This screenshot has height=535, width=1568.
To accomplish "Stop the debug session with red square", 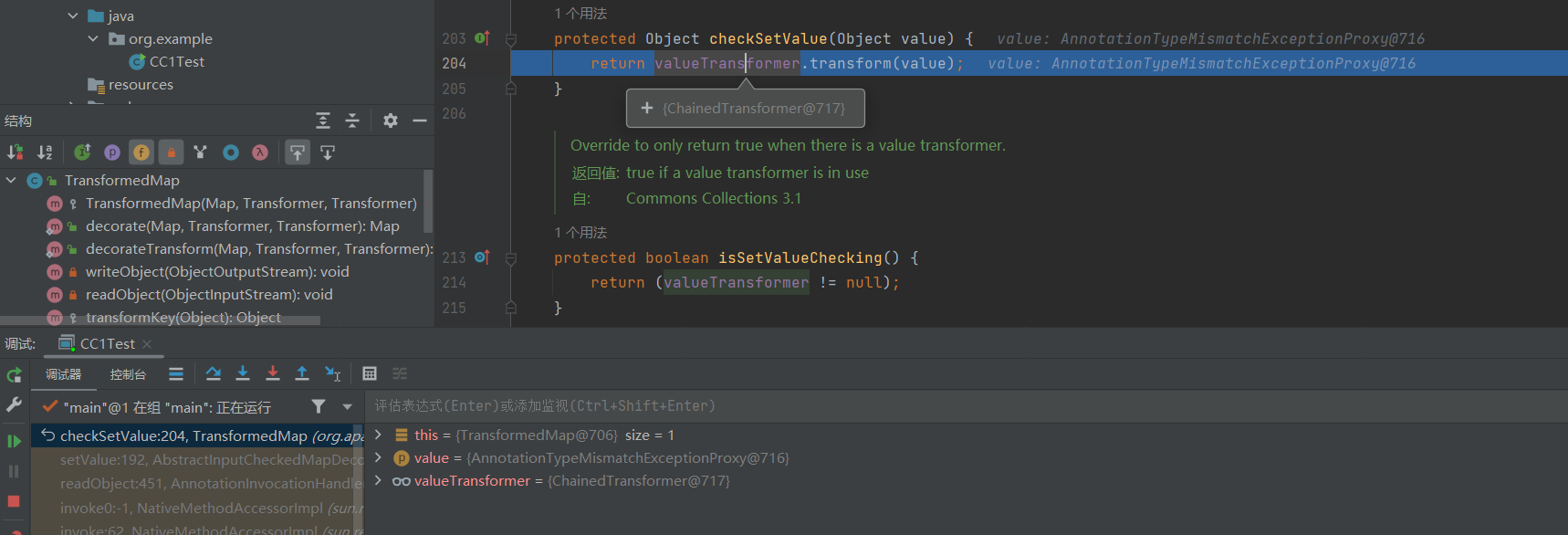I will (14, 501).
